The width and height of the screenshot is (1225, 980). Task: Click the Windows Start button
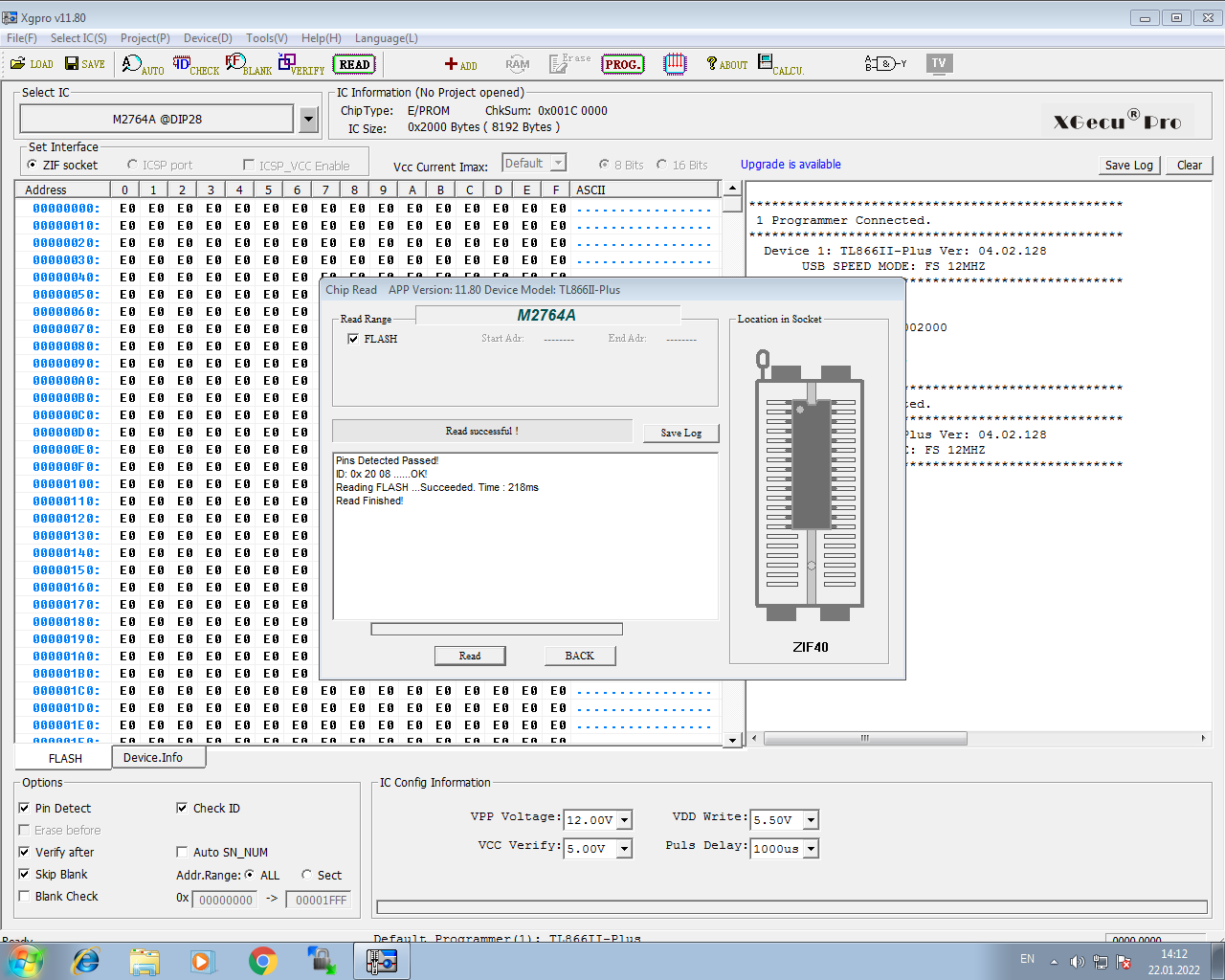pyautogui.click(x=24, y=961)
